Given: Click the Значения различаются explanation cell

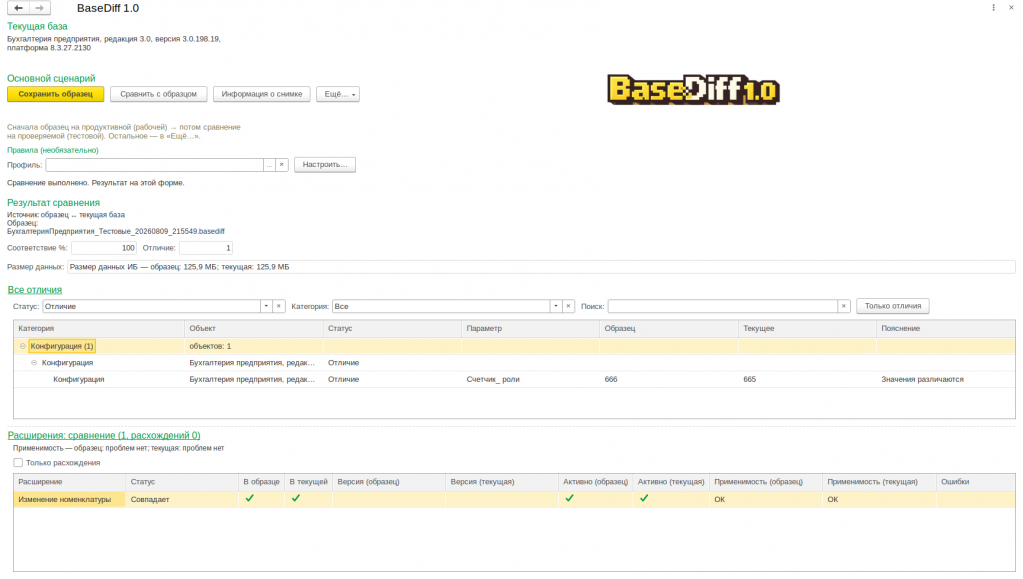Looking at the screenshot, I should (945, 379).
